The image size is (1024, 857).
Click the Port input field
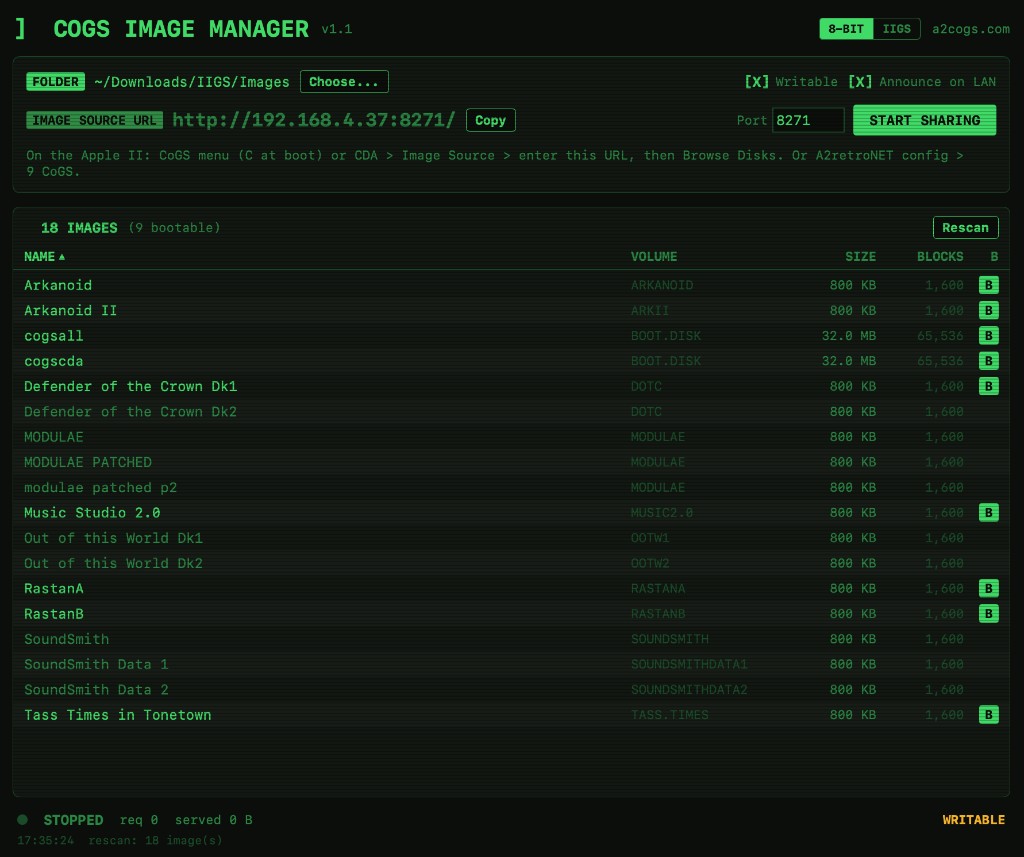tap(808, 120)
